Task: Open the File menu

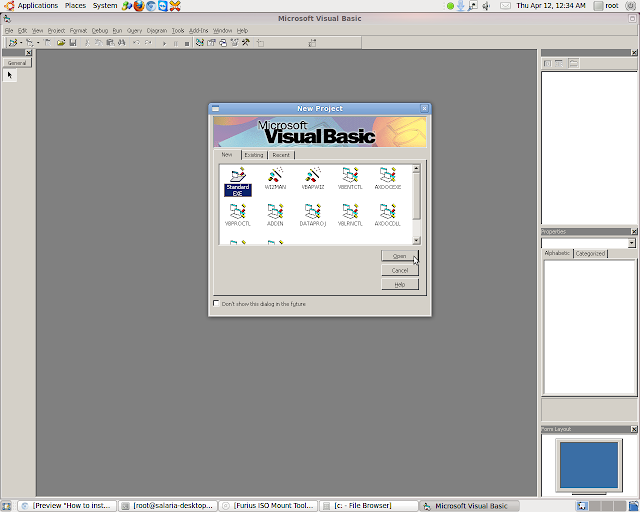Action: (x=9, y=31)
